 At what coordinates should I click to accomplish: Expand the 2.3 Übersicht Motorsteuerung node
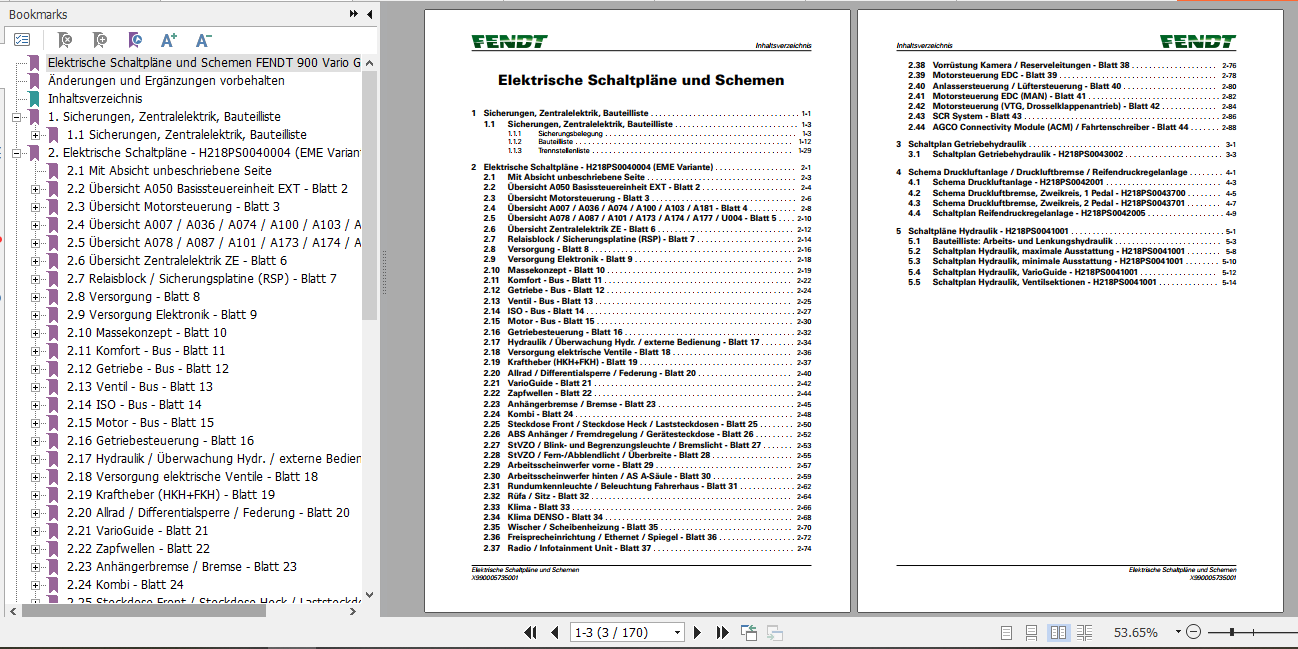point(36,207)
